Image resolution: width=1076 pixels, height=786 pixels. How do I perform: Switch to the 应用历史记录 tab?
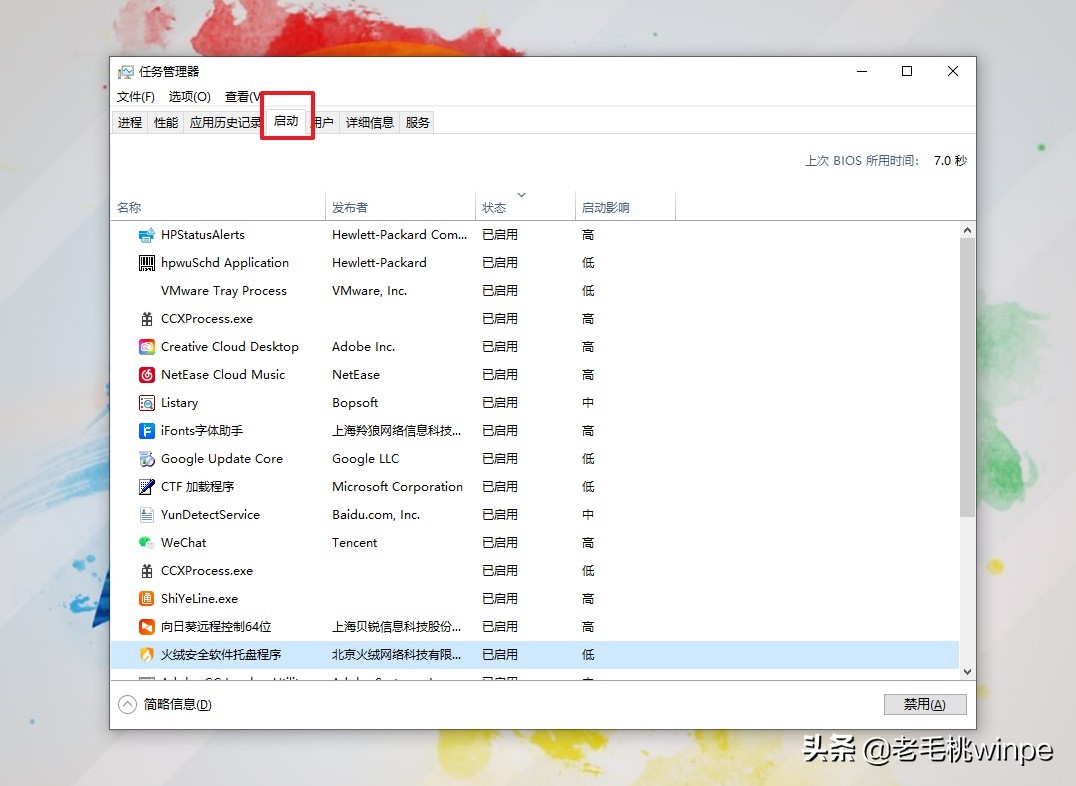pos(224,123)
